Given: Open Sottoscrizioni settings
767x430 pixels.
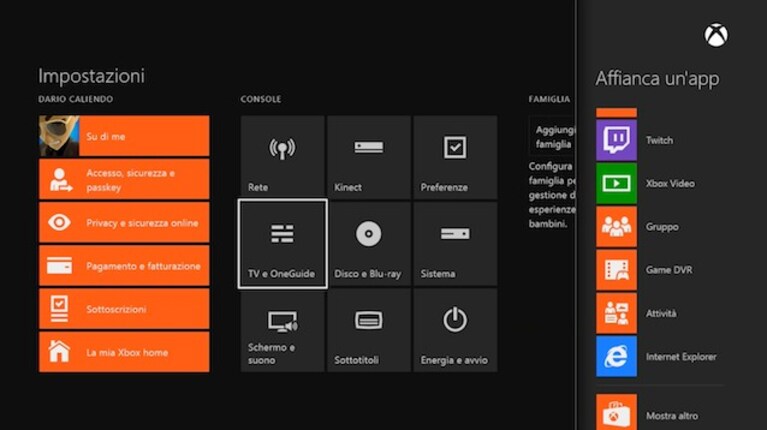Looking at the screenshot, I should [124, 309].
